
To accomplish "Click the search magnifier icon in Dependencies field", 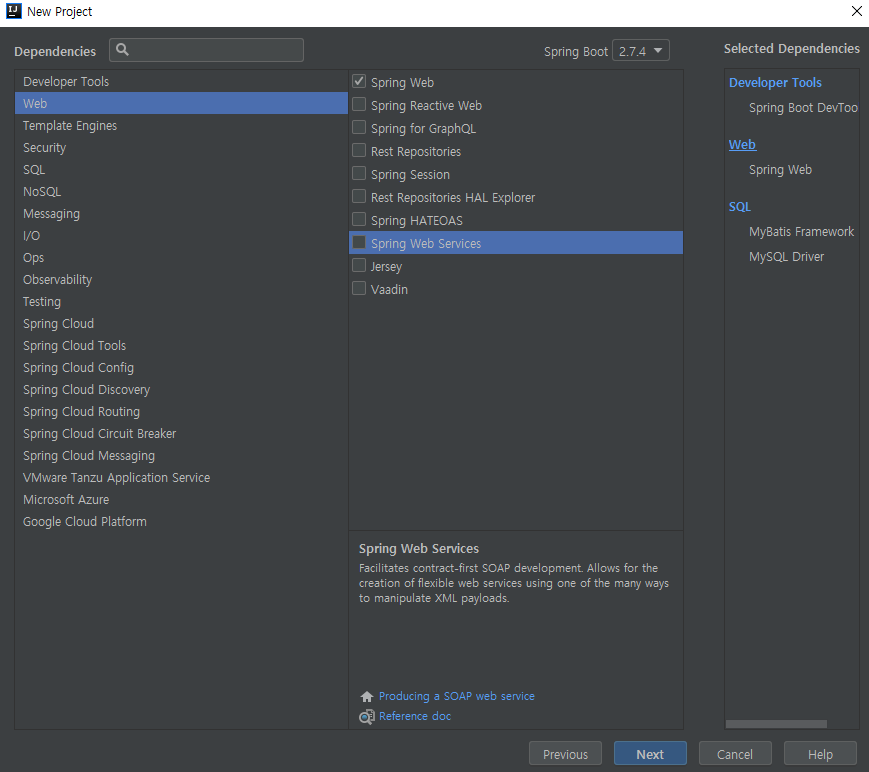I will pos(122,50).
